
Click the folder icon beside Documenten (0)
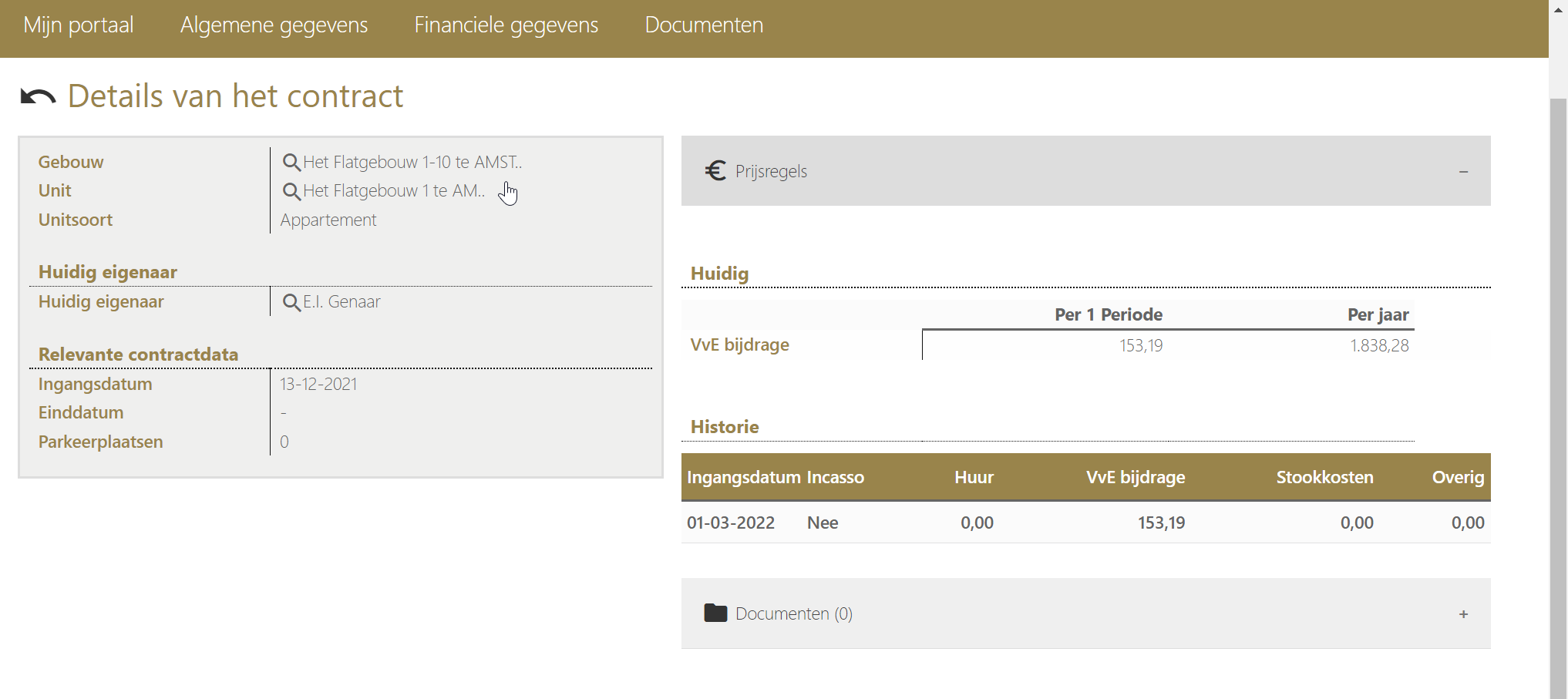click(x=715, y=613)
